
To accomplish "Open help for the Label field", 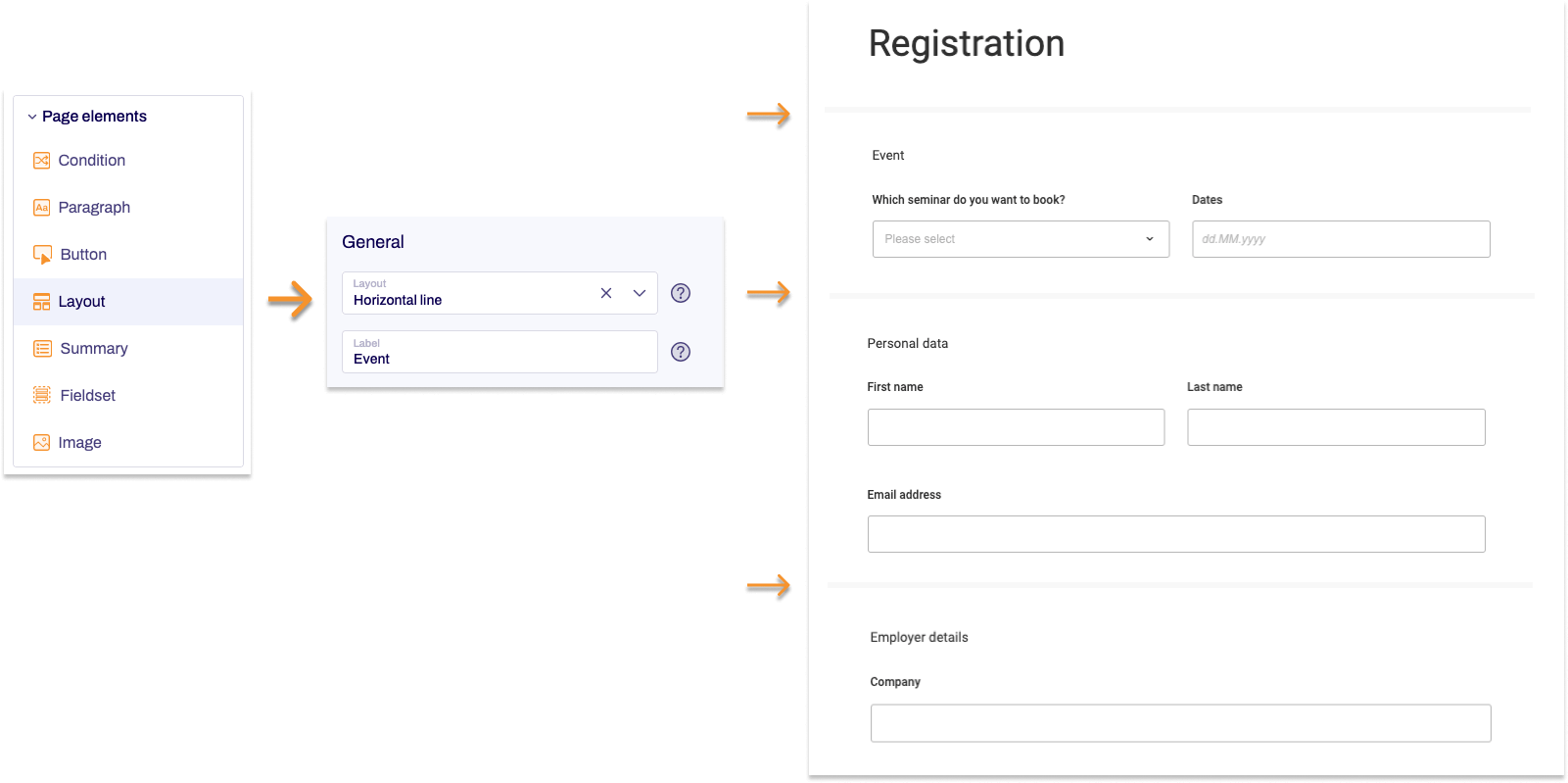I will tap(680, 351).
